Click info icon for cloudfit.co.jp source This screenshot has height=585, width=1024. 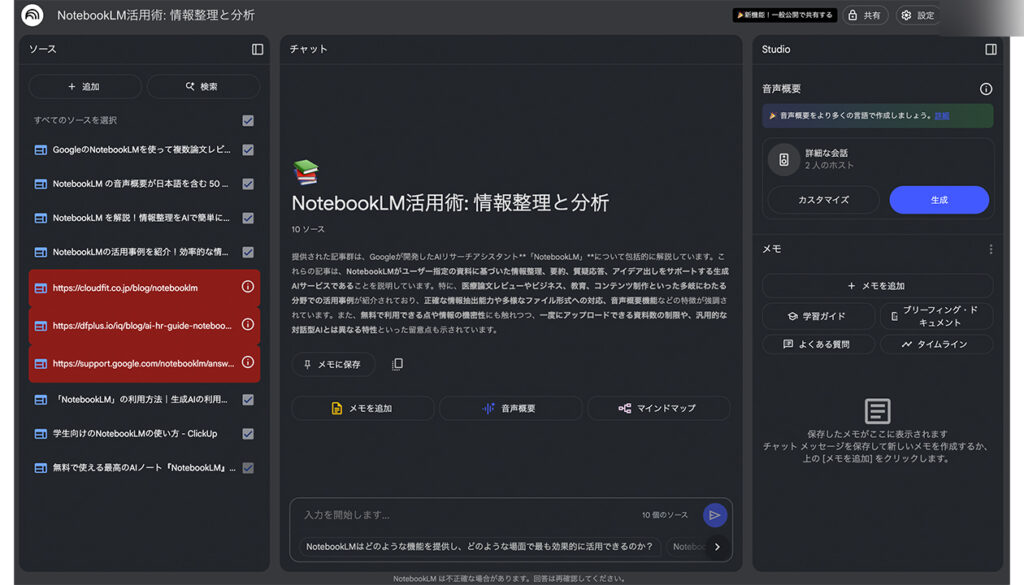[248, 287]
